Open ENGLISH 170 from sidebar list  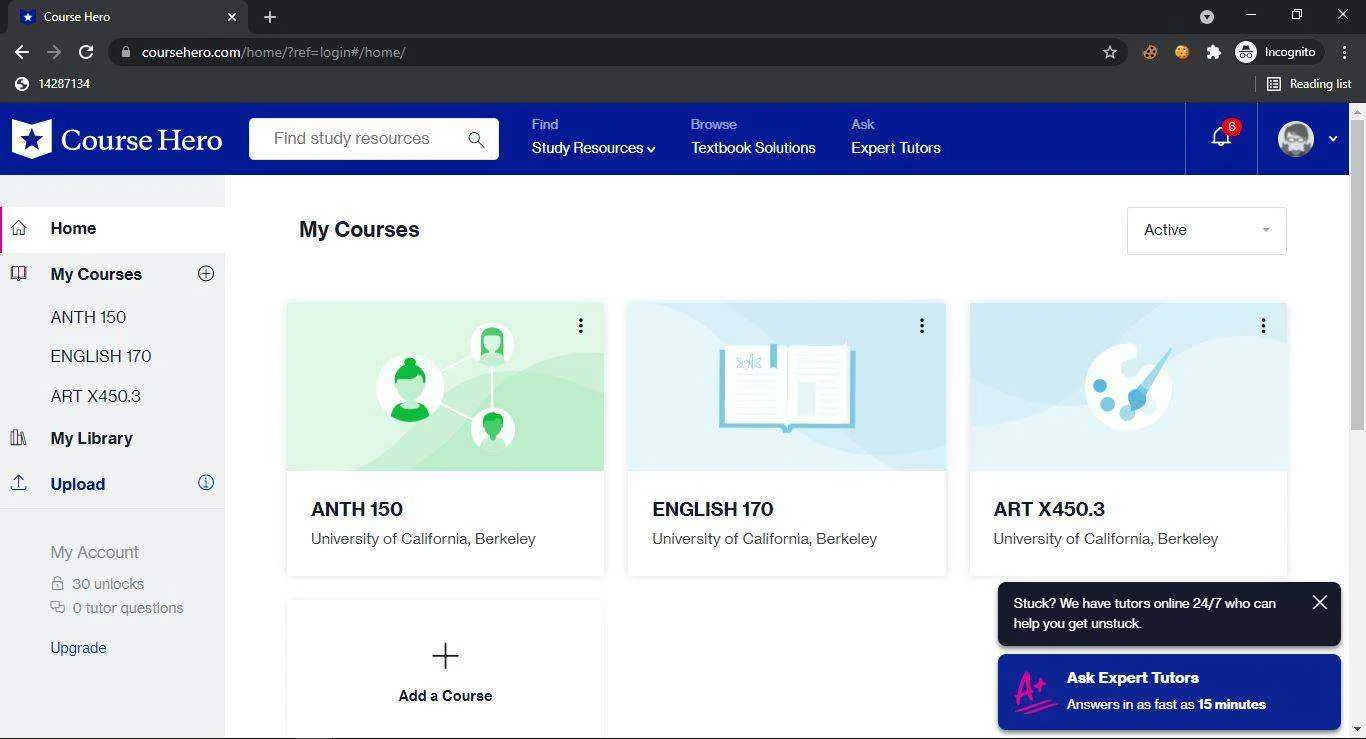tap(101, 356)
